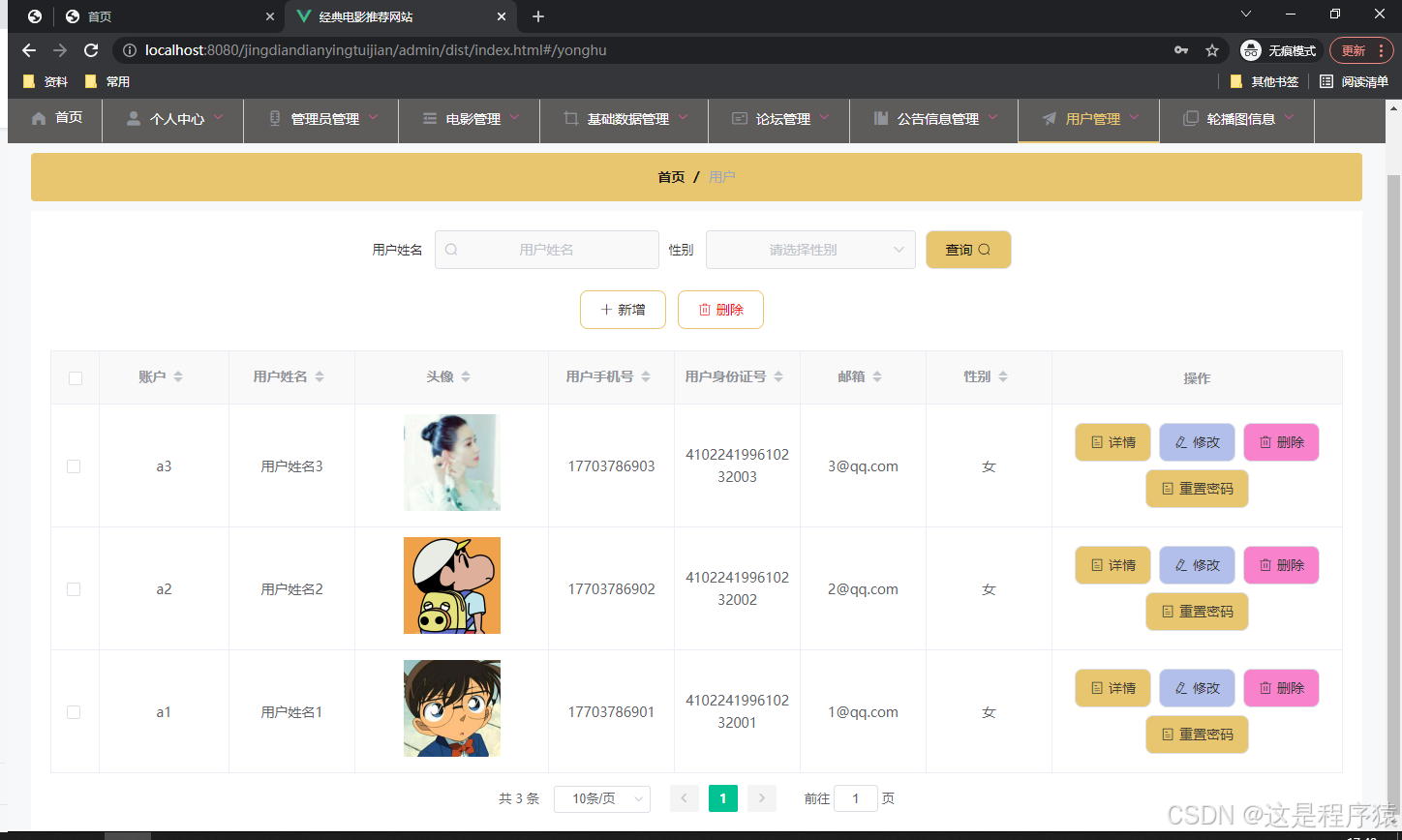Expand the 论坛管理 menu arrow
The height and width of the screenshot is (840, 1402).
tap(825, 117)
